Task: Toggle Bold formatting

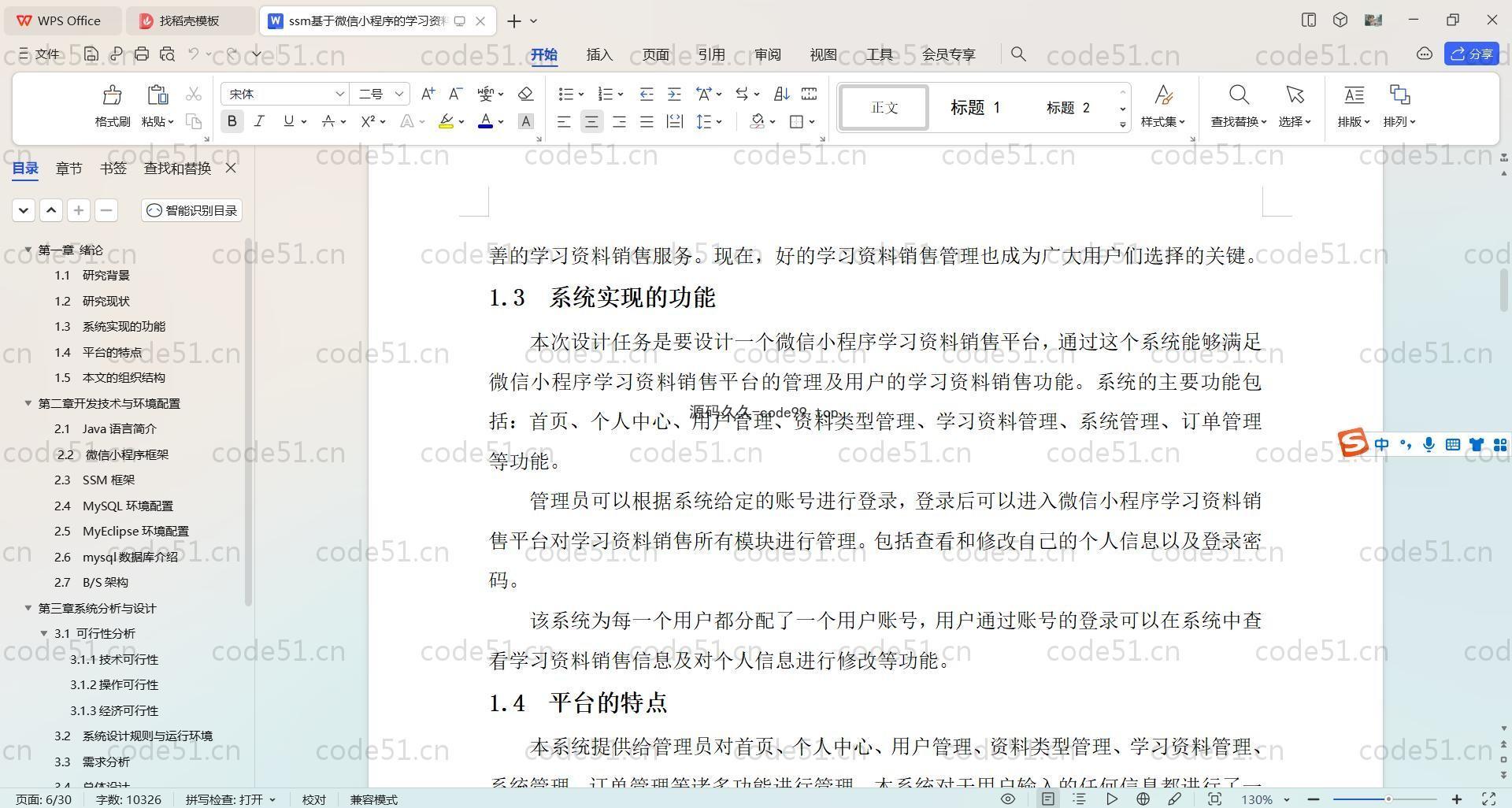Action: (232, 121)
